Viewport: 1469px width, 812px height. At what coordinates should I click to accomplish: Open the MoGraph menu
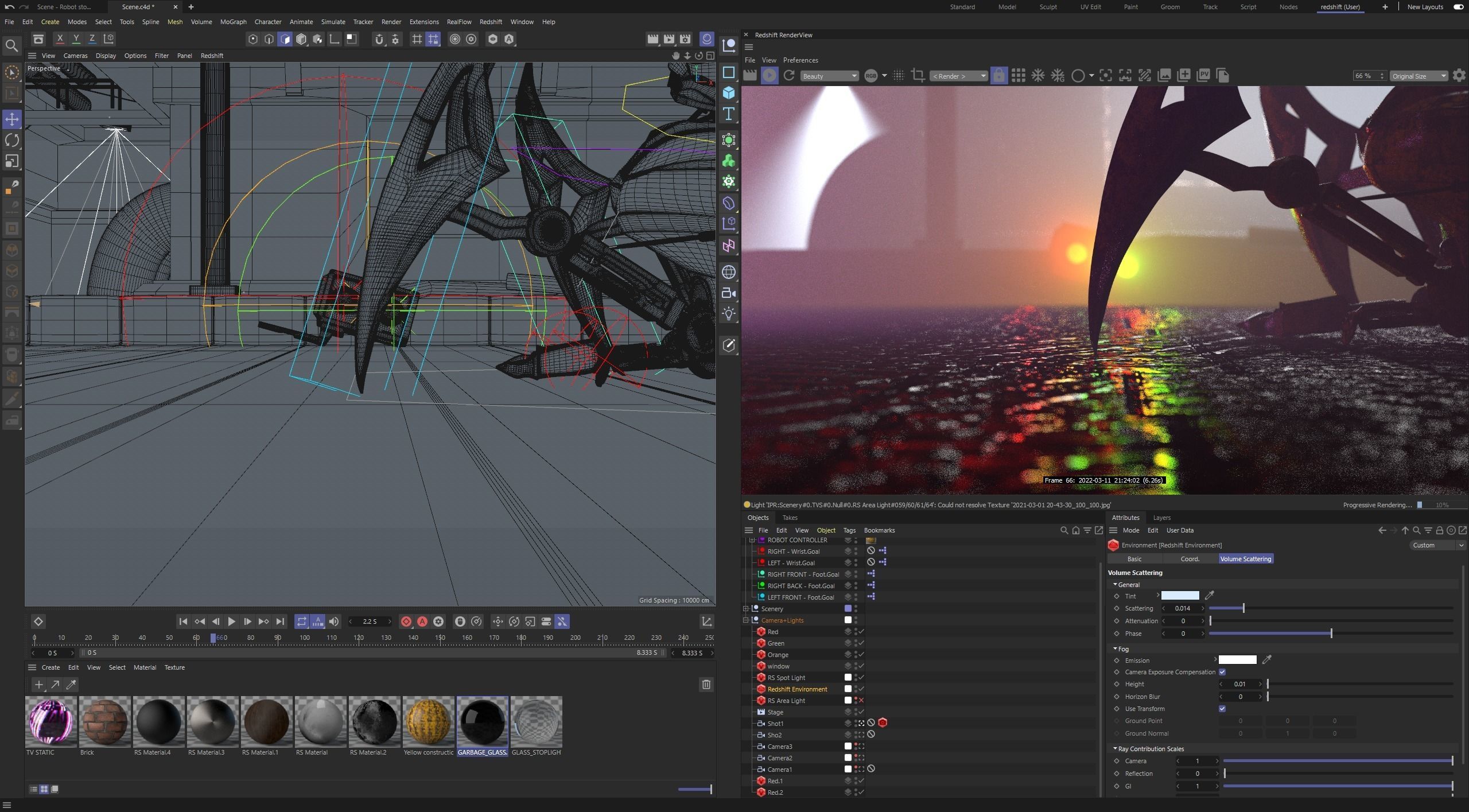click(233, 22)
